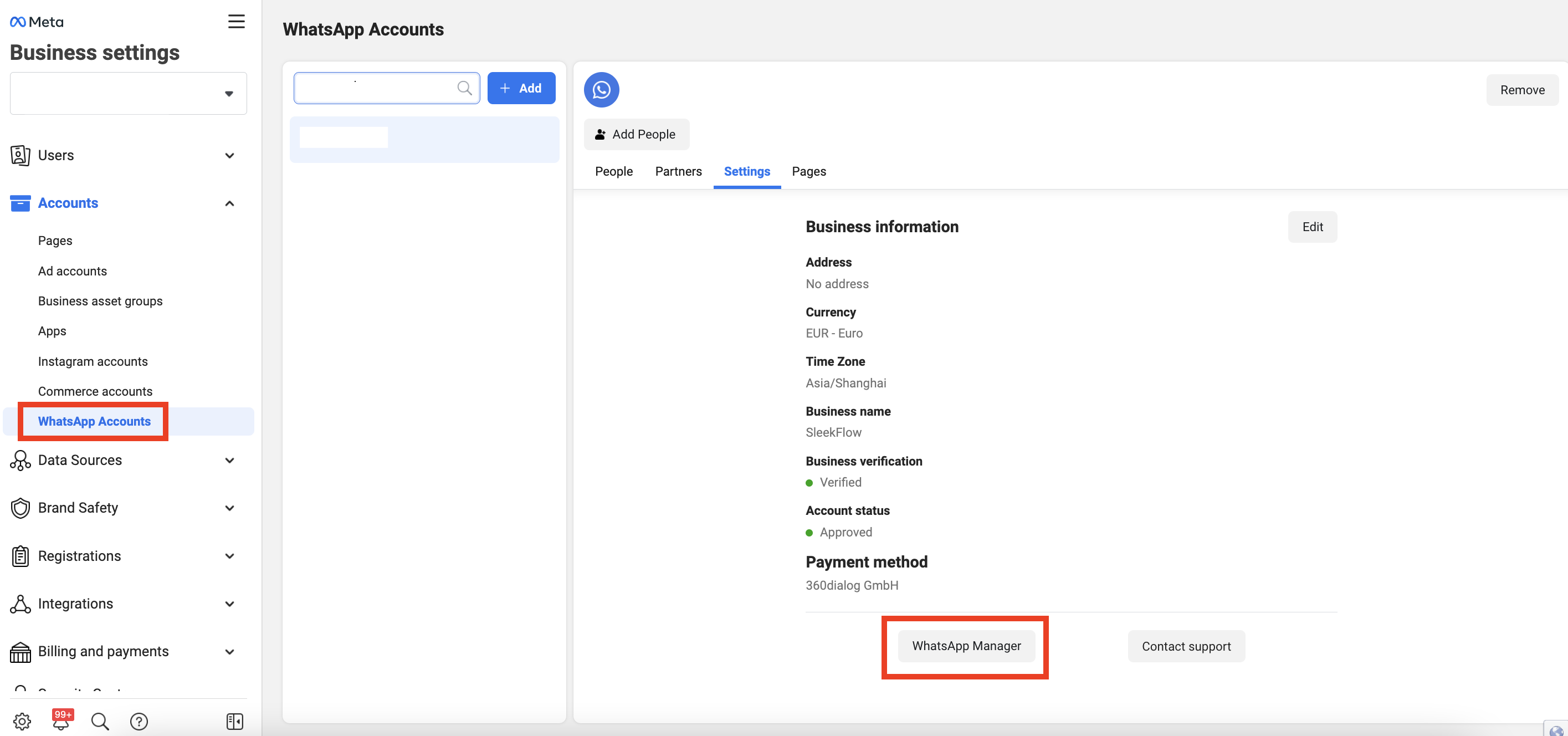The width and height of the screenshot is (1568, 736).
Task: Open notifications bell with 99+ badge
Action: tap(61, 722)
